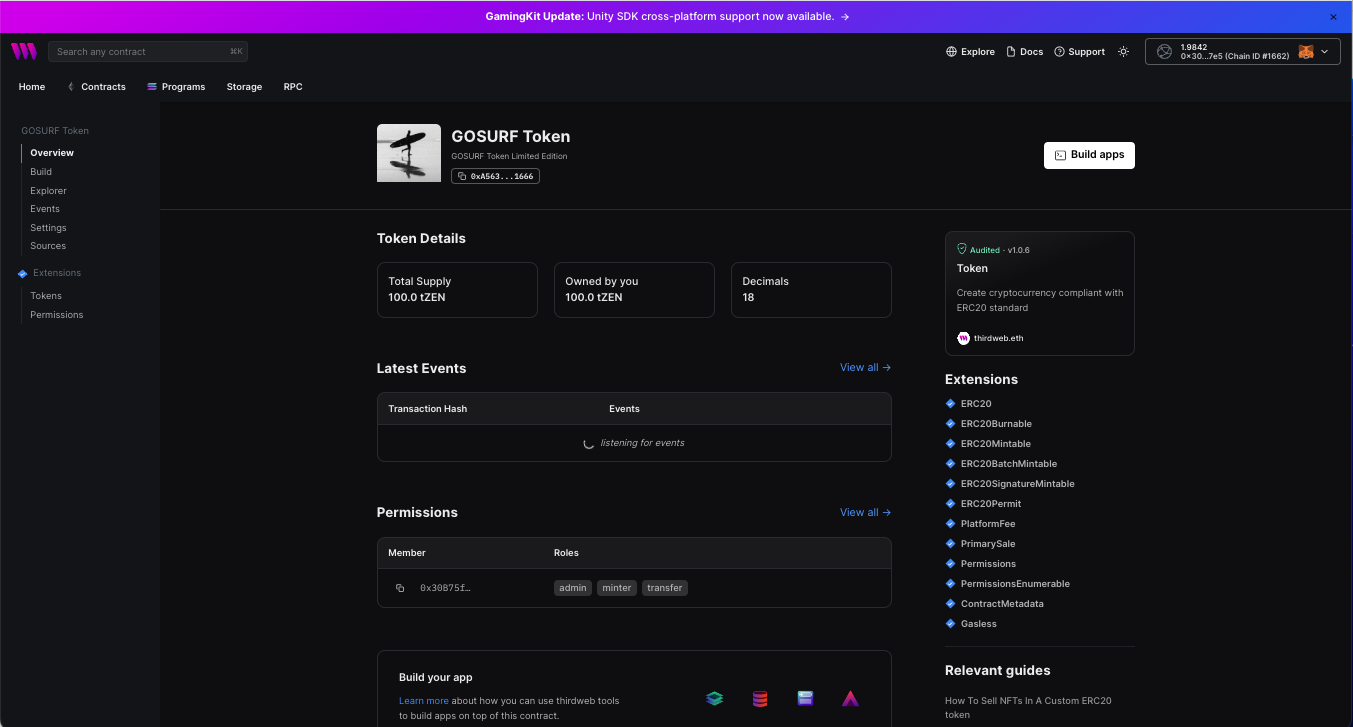Select Overview in sidebar
This screenshot has height=727, width=1353.
click(52, 153)
